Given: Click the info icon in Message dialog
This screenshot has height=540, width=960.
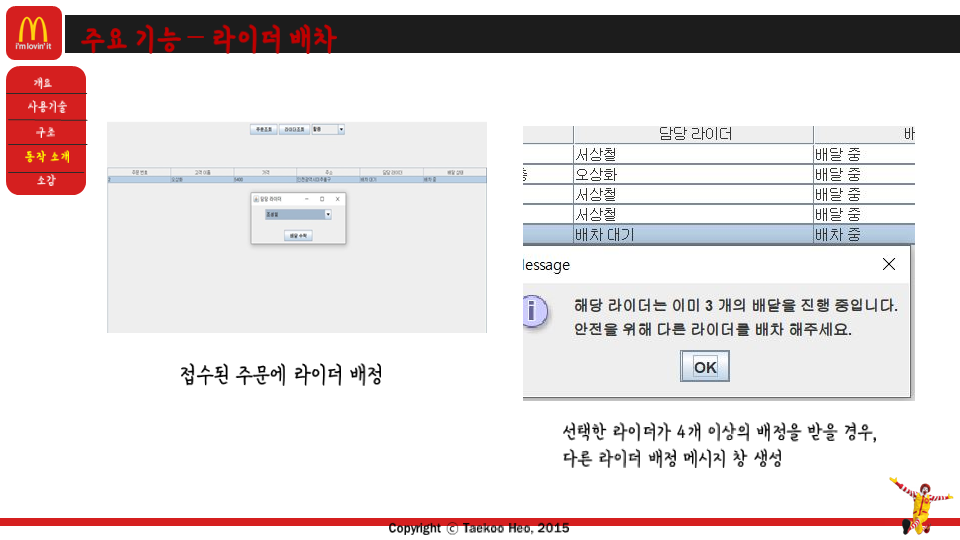Looking at the screenshot, I should click(x=534, y=311).
